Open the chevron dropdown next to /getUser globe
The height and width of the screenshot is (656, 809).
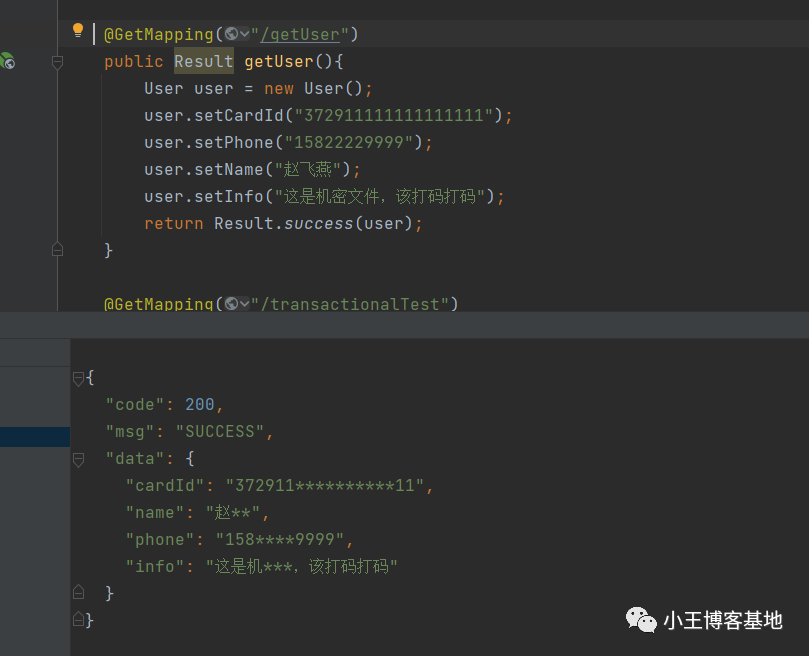[245, 34]
